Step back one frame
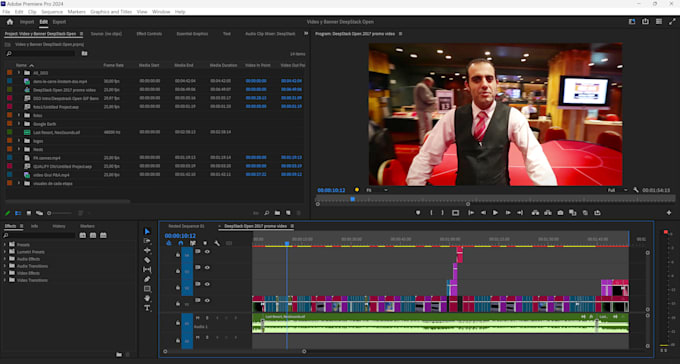This screenshot has width=680, height=364. (x=483, y=213)
